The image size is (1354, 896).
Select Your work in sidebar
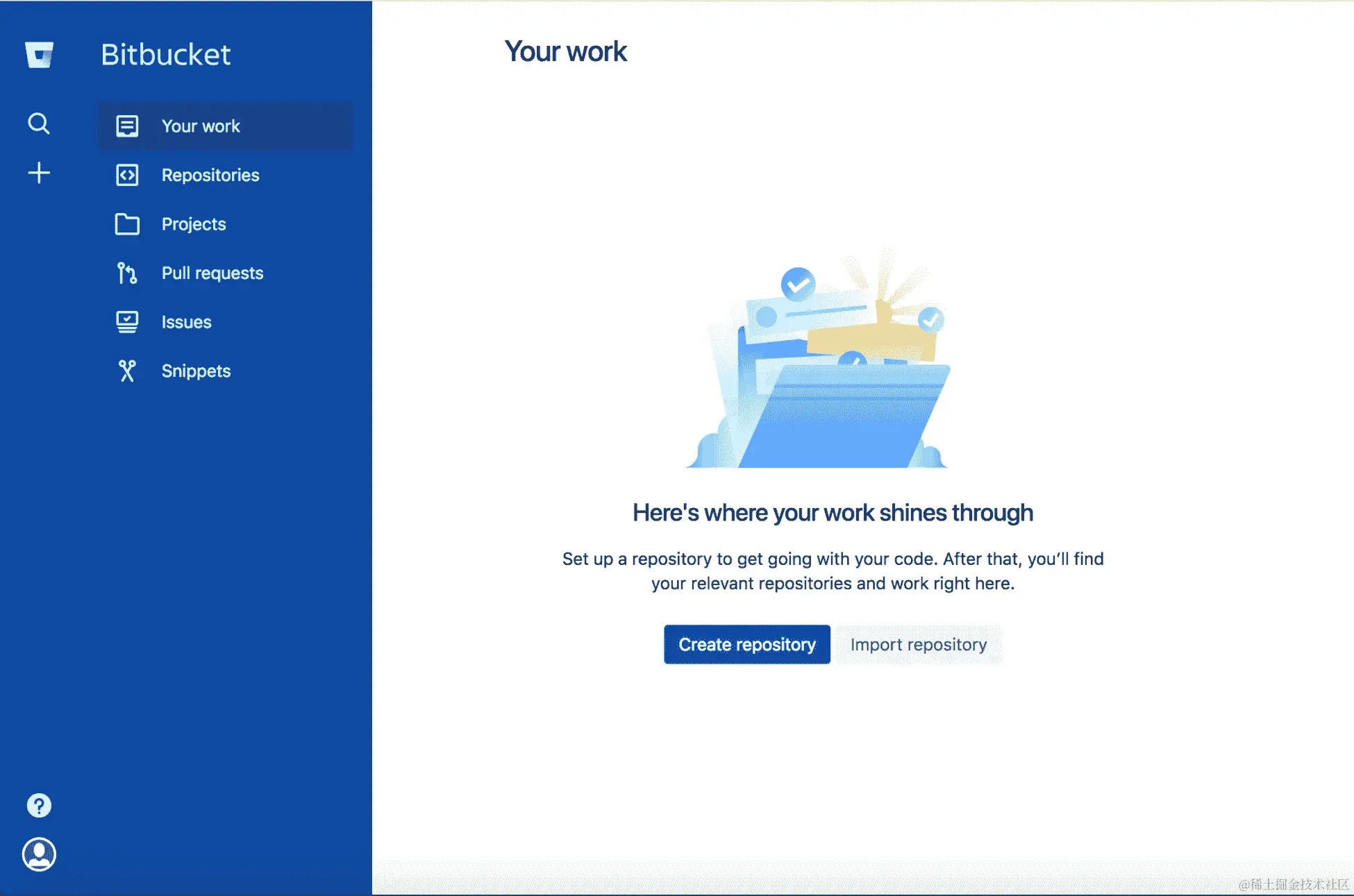coord(201,126)
